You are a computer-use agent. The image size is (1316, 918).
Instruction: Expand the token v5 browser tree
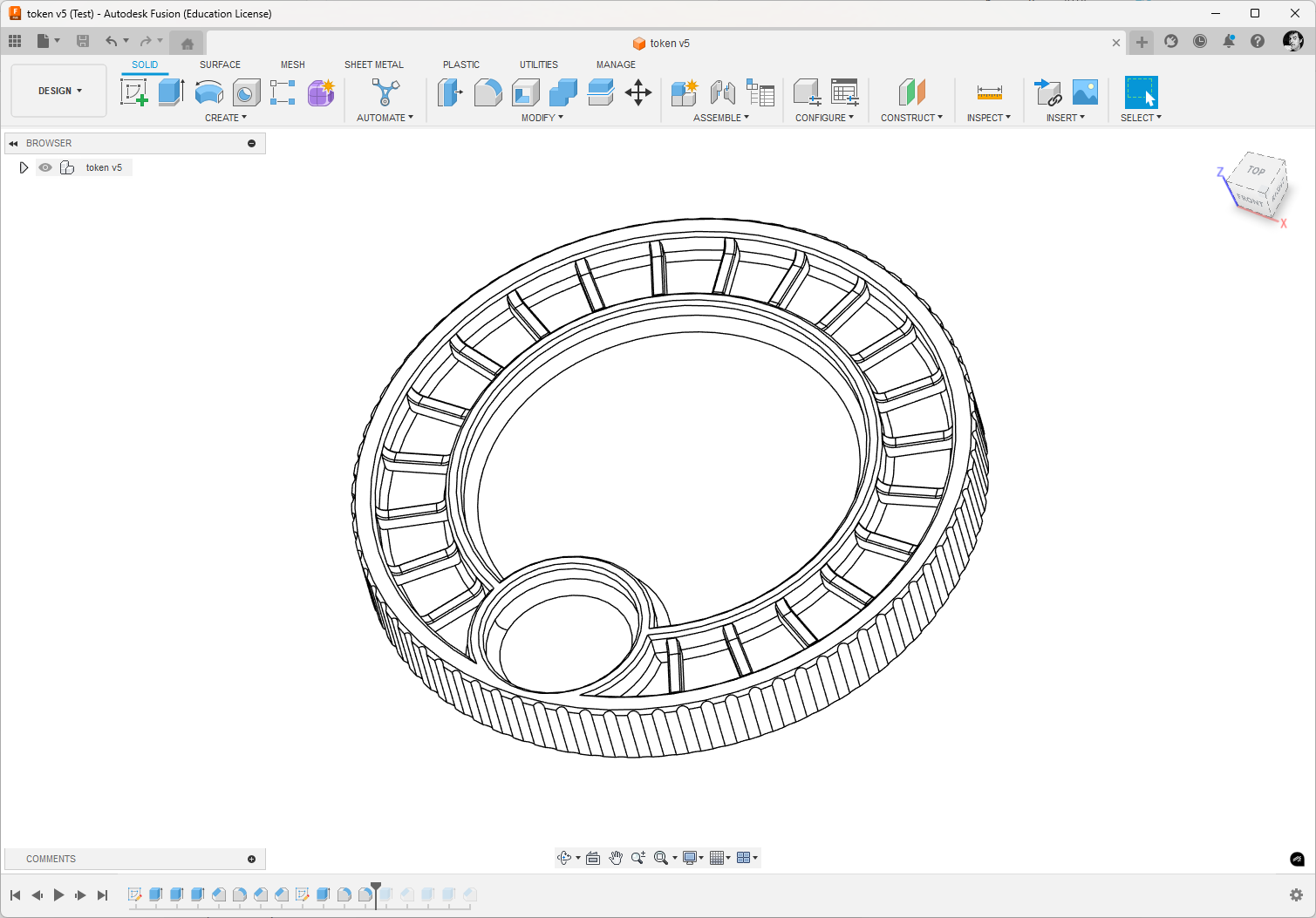pyautogui.click(x=24, y=167)
